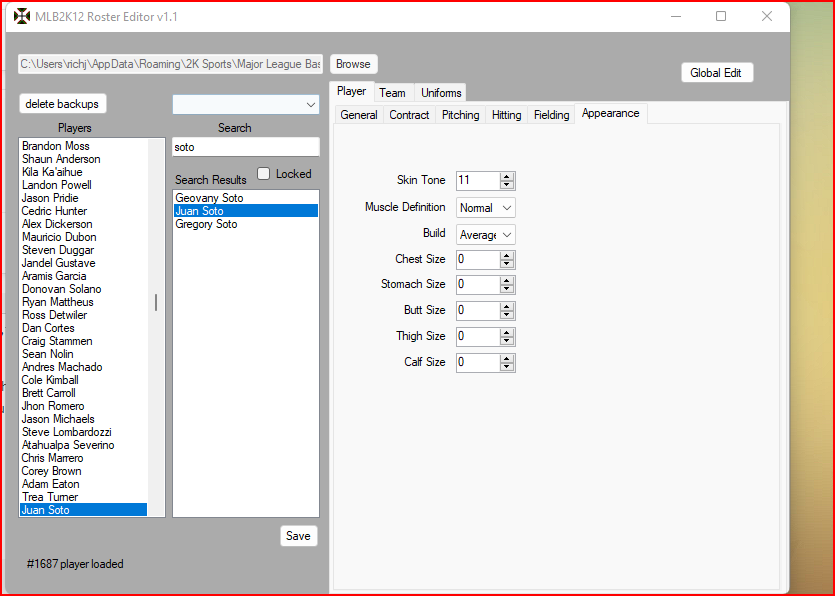Select Steve Lombardozzi in Players list
The image size is (835, 596).
(84, 432)
